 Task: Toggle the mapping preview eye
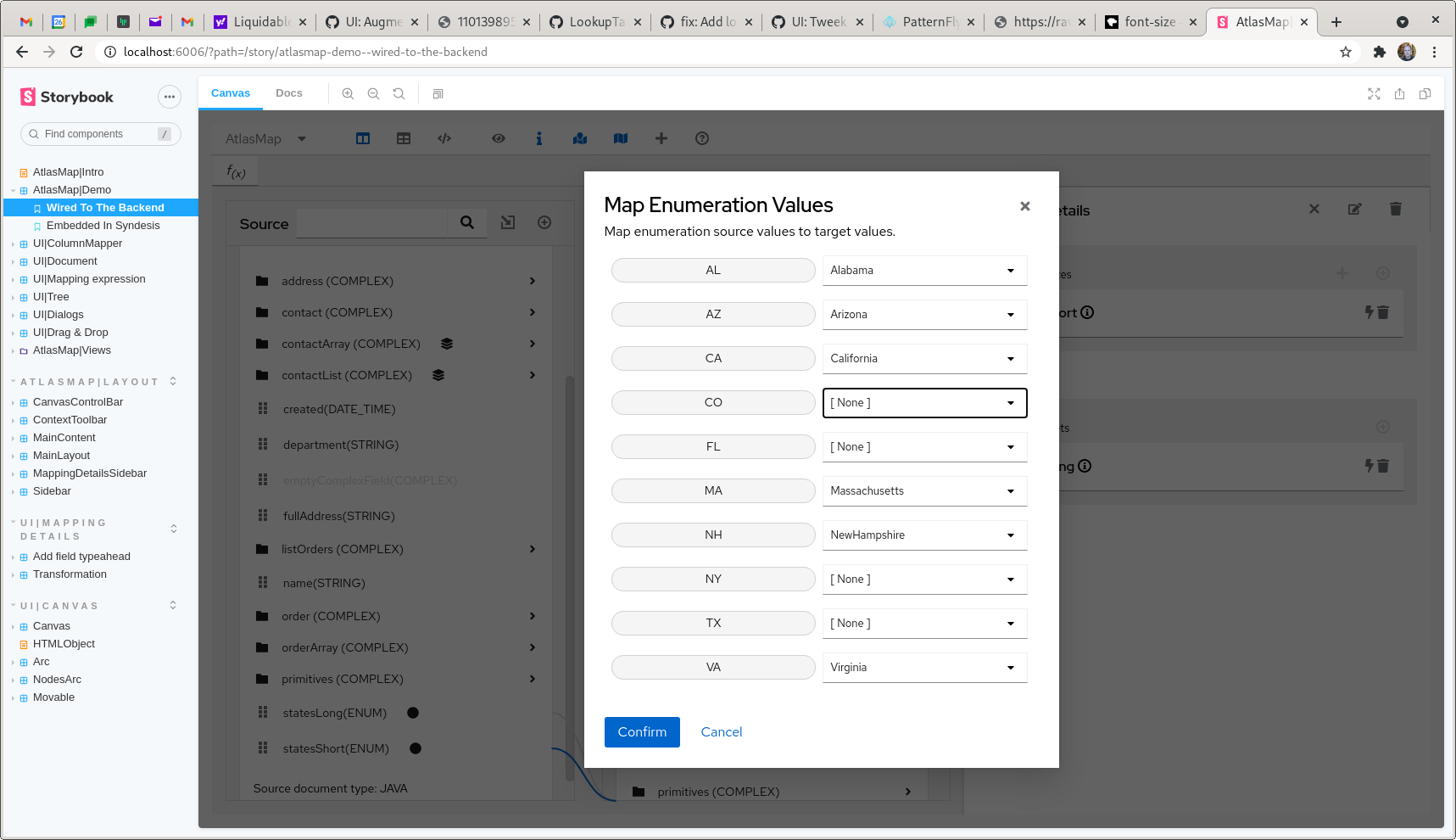click(499, 138)
